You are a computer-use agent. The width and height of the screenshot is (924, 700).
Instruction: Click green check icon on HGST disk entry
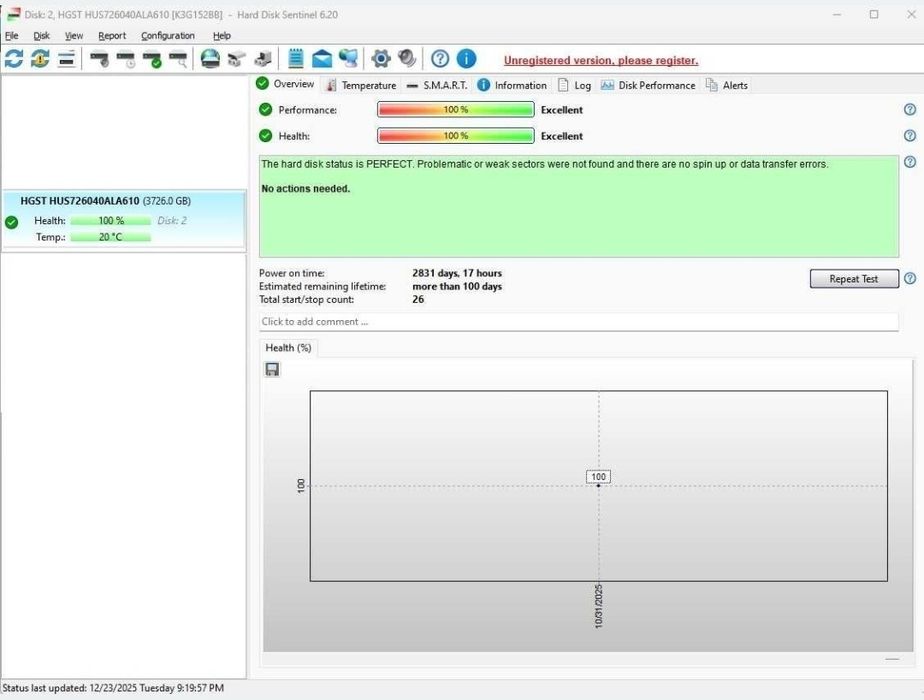click(x=11, y=222)
